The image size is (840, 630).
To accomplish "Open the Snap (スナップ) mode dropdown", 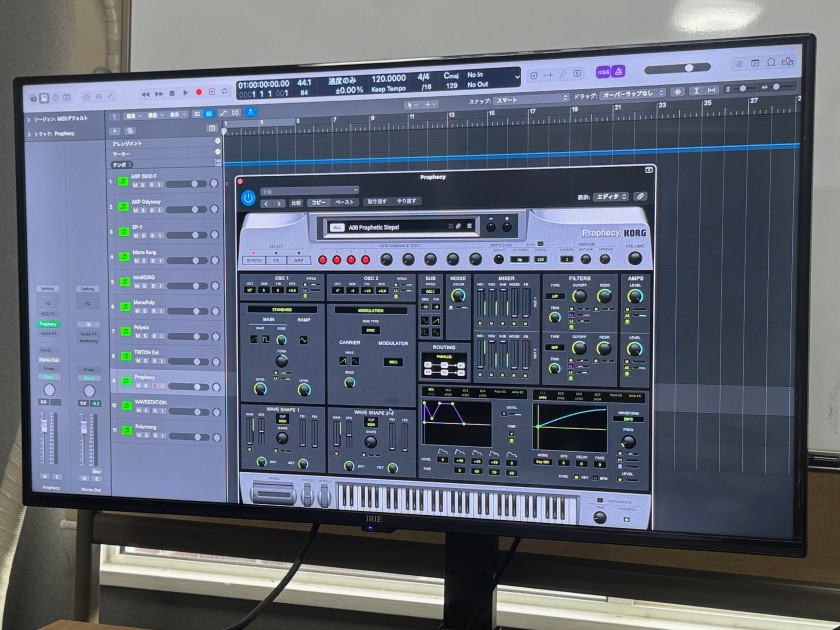I will (531, 100).
